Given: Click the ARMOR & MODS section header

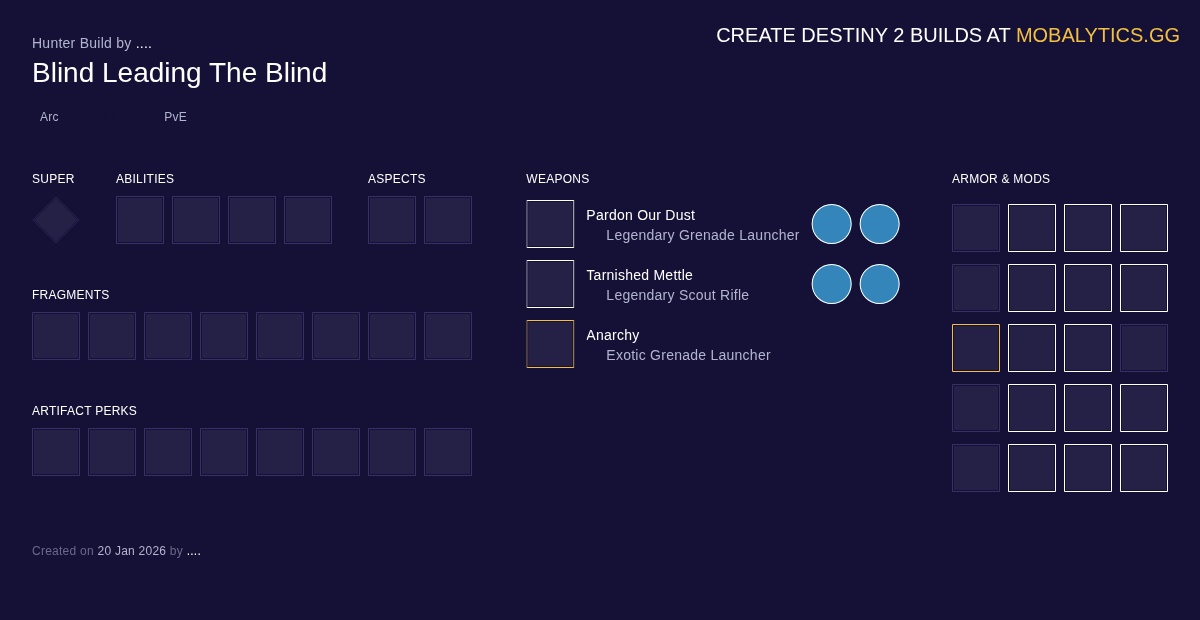Looking at the screenshot, I should [1001, 179].
